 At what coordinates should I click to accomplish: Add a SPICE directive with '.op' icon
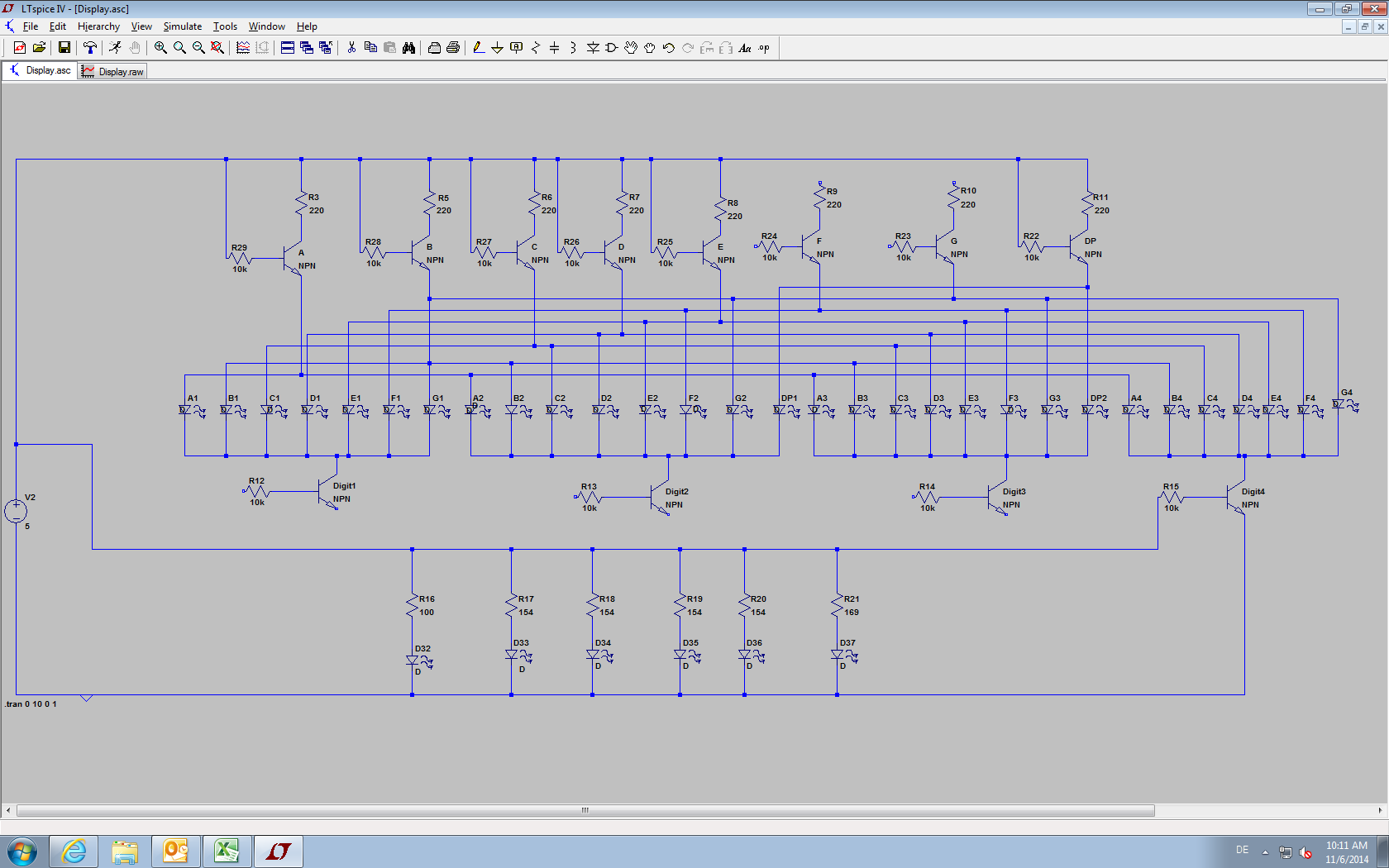click(x=764, y=48)
